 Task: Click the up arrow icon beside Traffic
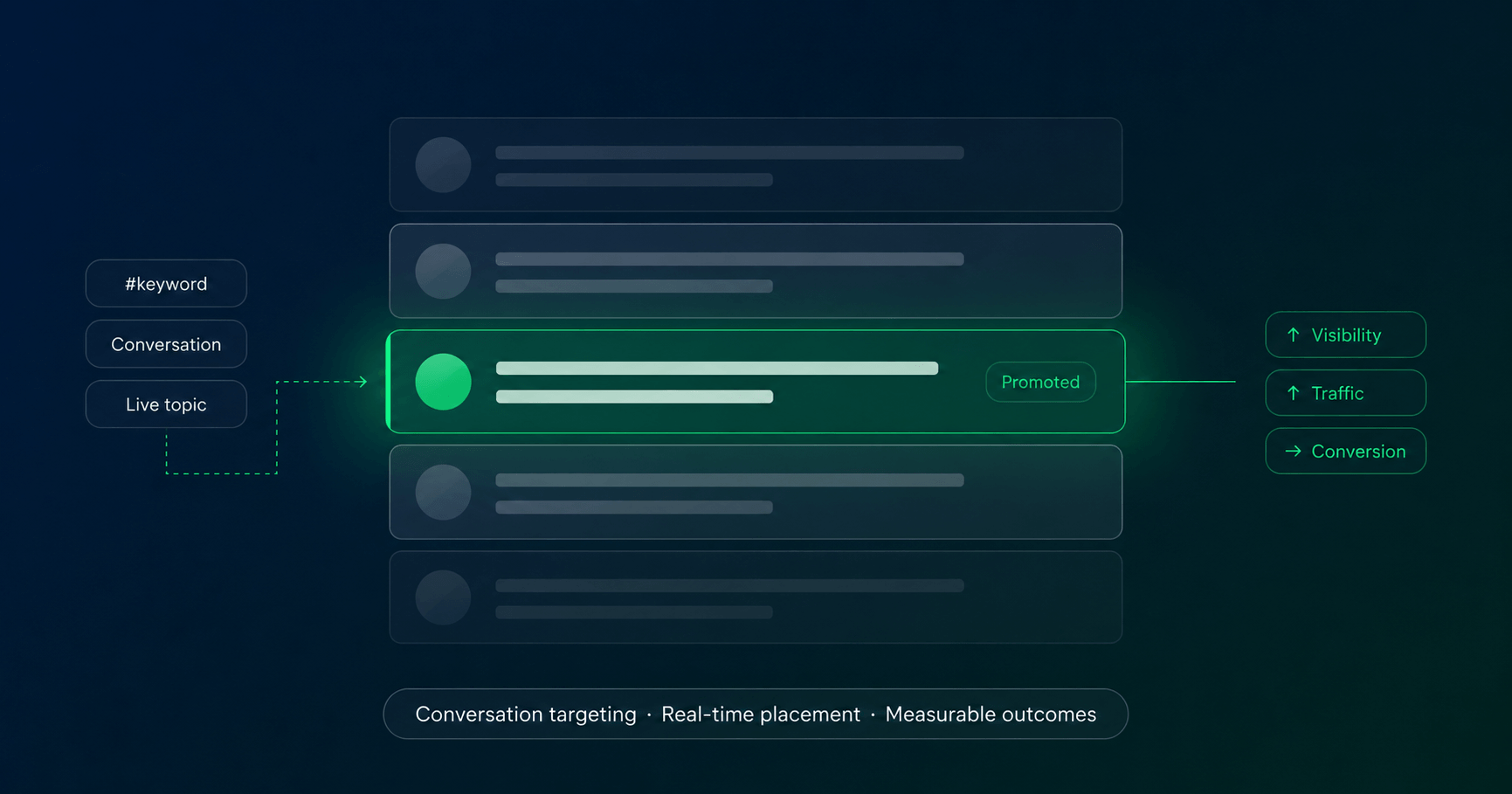tap(1294, 393)
